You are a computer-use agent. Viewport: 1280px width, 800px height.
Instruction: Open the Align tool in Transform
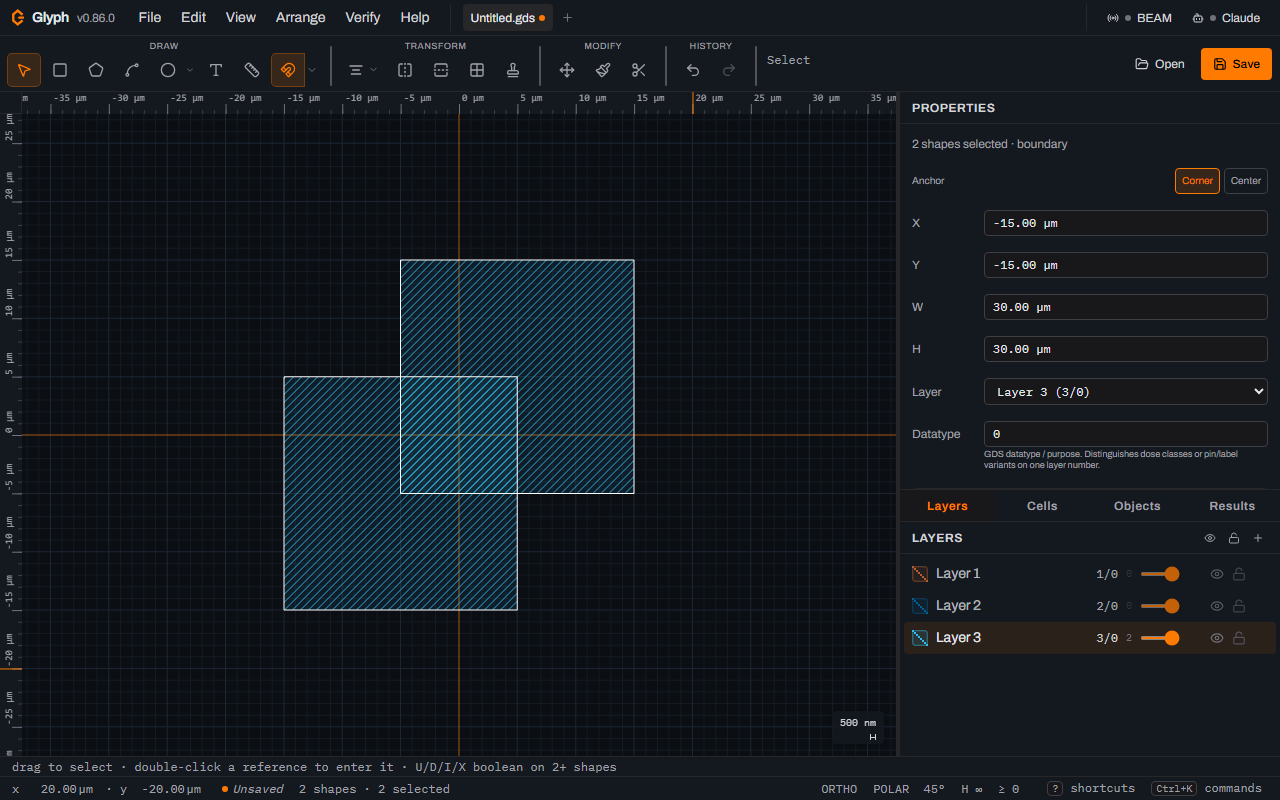(355, 70)
